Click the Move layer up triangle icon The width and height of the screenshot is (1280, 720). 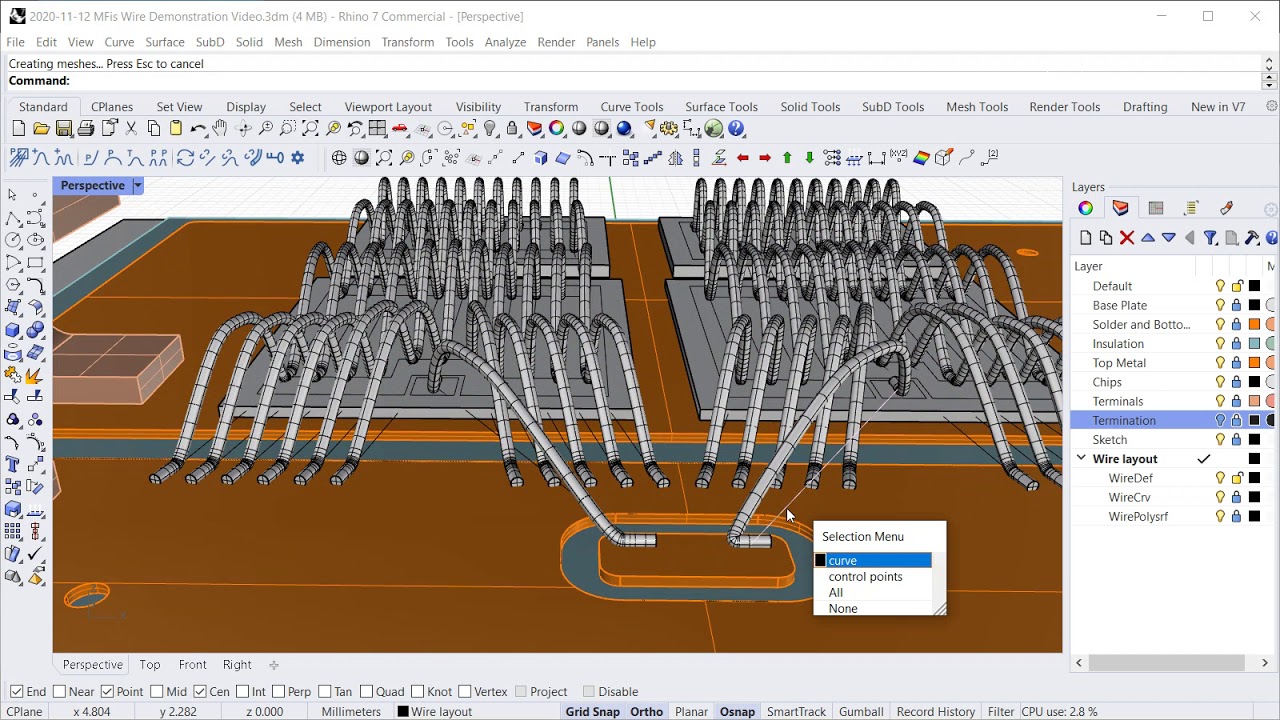pyautogui.click(x=1148, y=238)
